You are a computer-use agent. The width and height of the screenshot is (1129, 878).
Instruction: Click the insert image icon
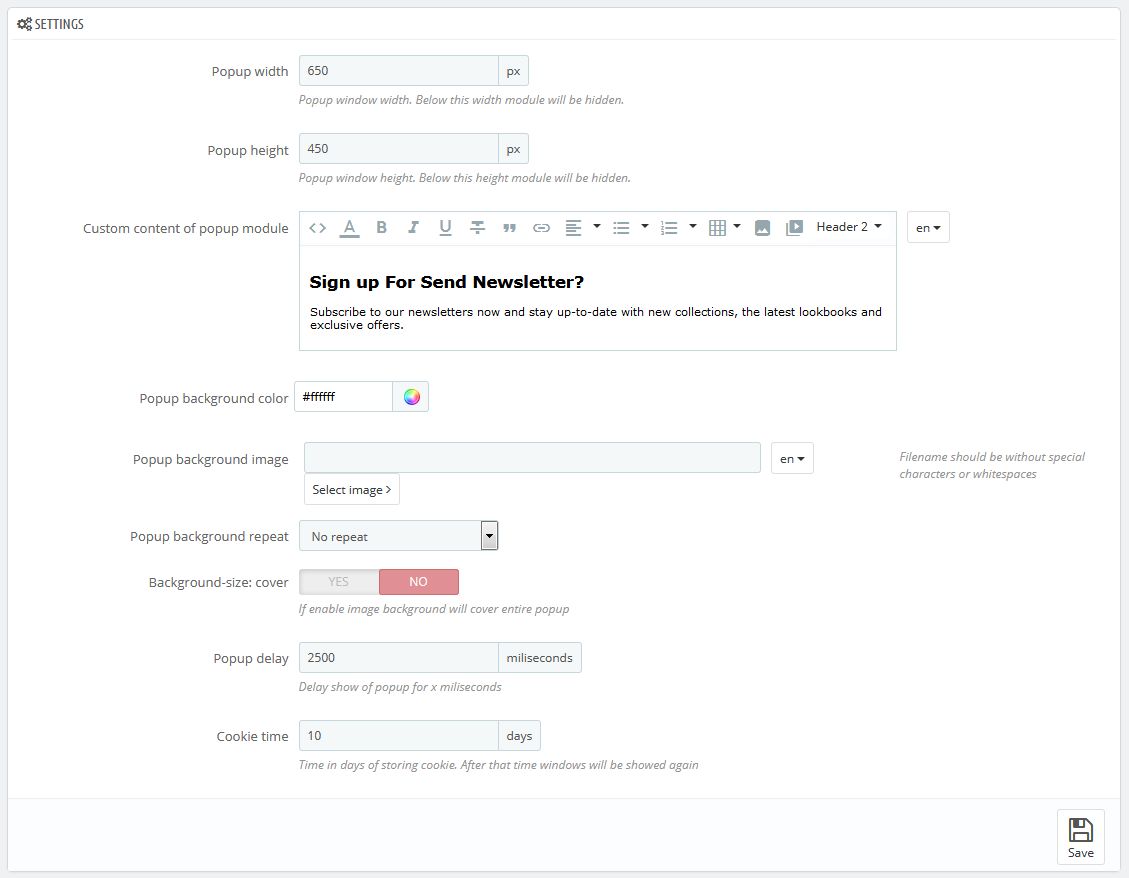tap(762, 228)
